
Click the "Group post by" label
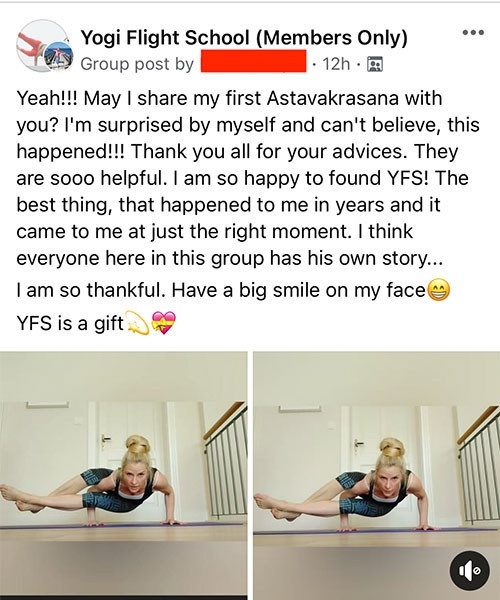[137, 64]
